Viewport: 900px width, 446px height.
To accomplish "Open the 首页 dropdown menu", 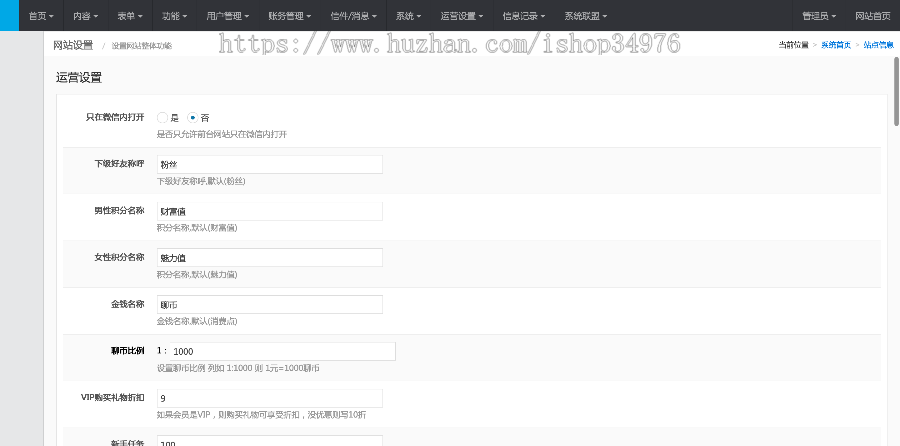I will tap(41, 16).
